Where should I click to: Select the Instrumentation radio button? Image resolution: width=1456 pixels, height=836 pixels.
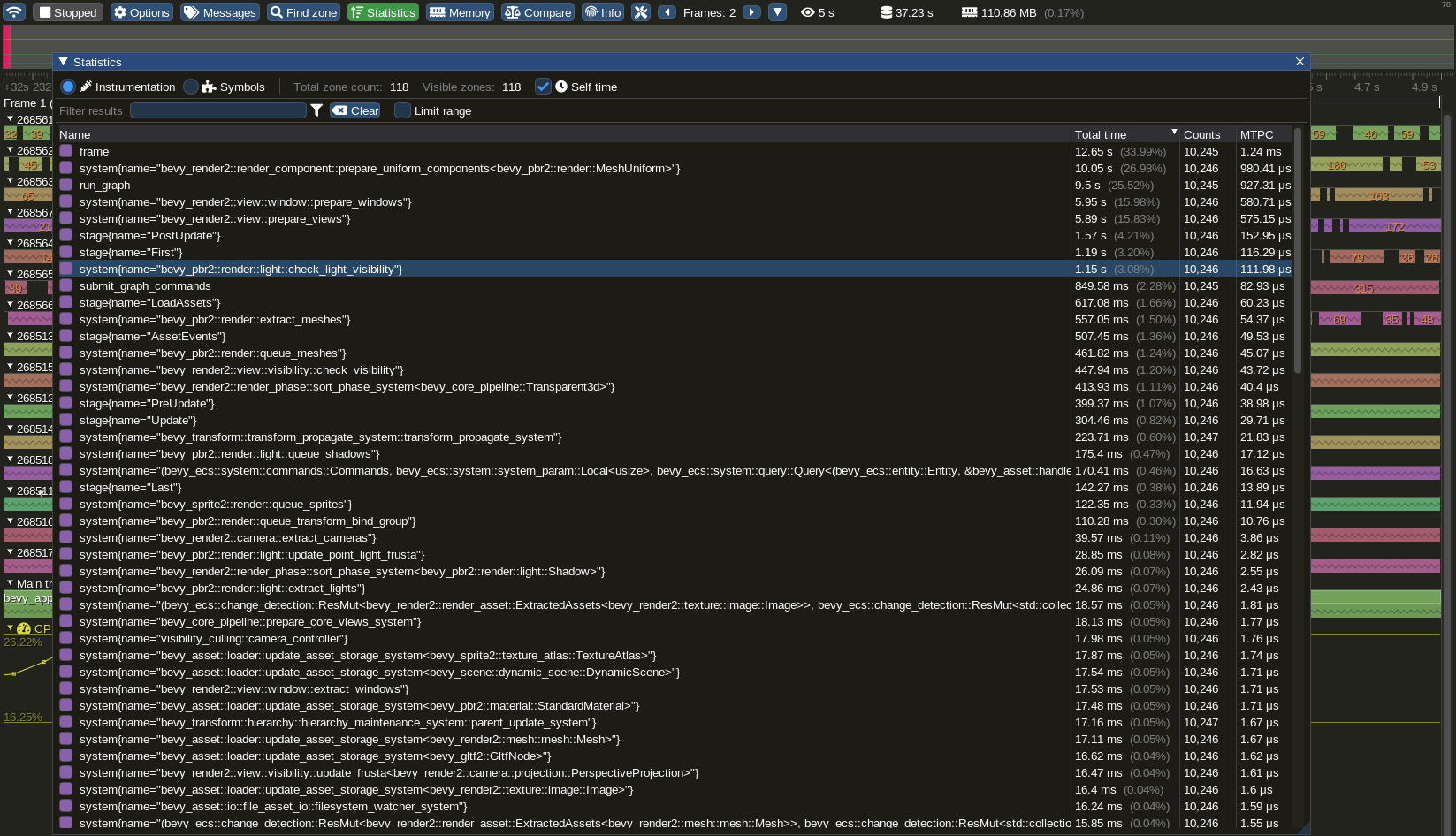pyautogui.click(x=68, y=87)
